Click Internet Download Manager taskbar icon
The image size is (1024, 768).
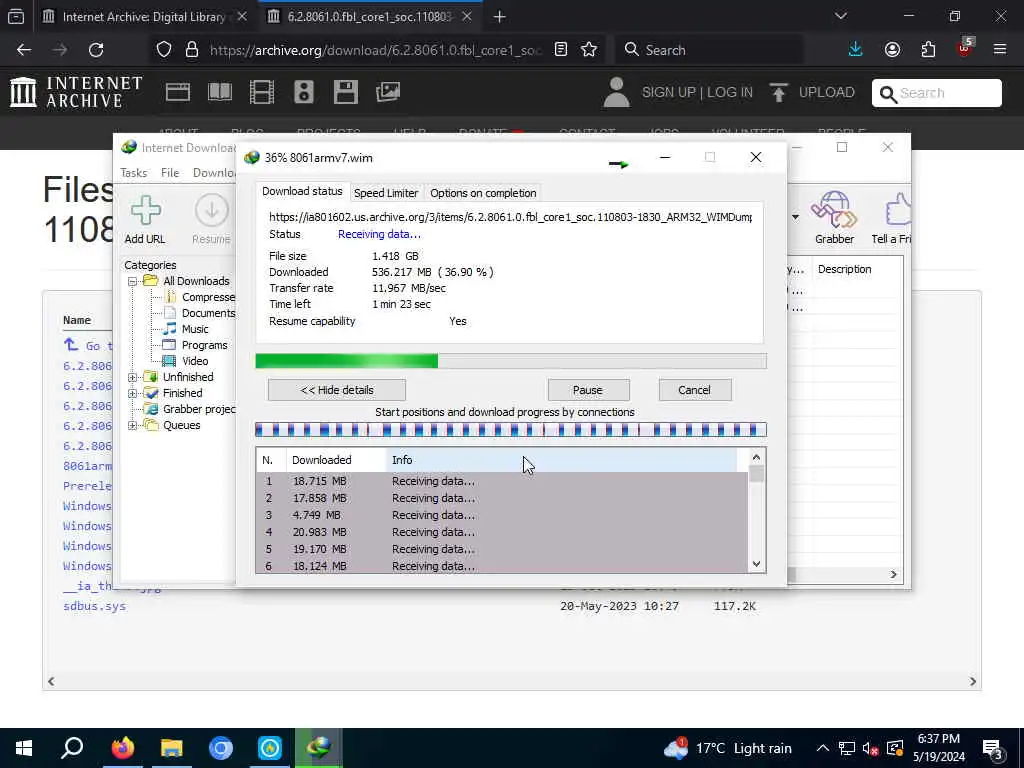pyautogui.click(x=319, y=748)
